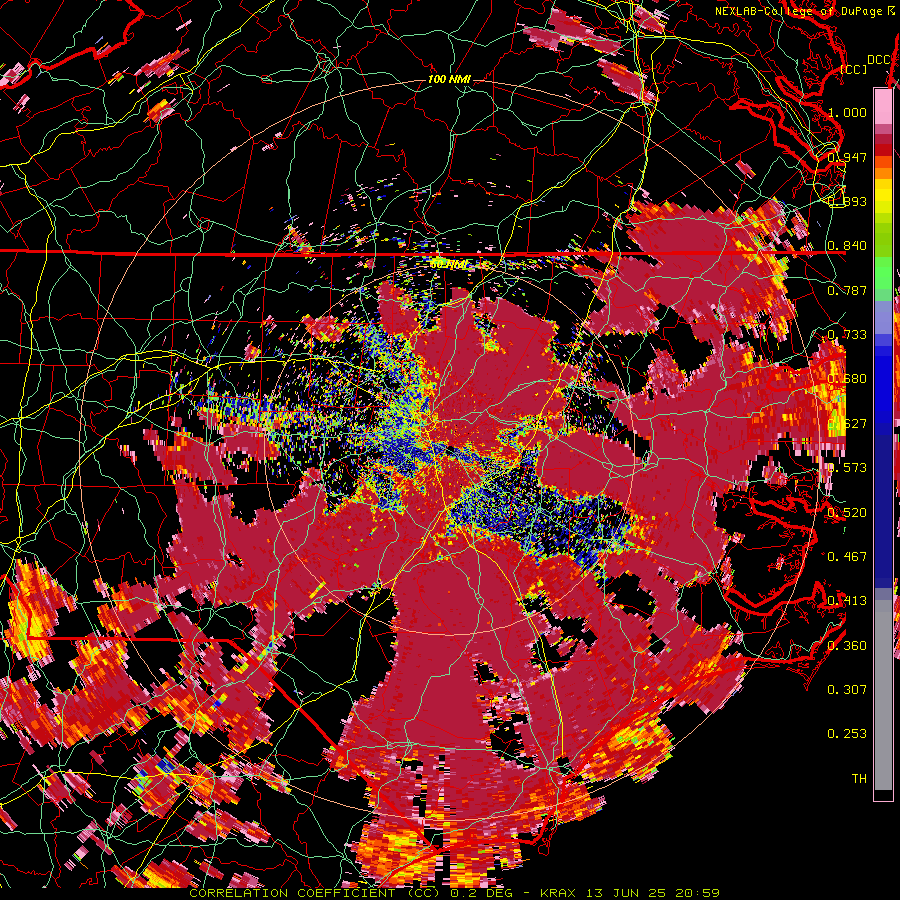
Task: Click the 0.680 scale value
Action: [x=847, y=379]
